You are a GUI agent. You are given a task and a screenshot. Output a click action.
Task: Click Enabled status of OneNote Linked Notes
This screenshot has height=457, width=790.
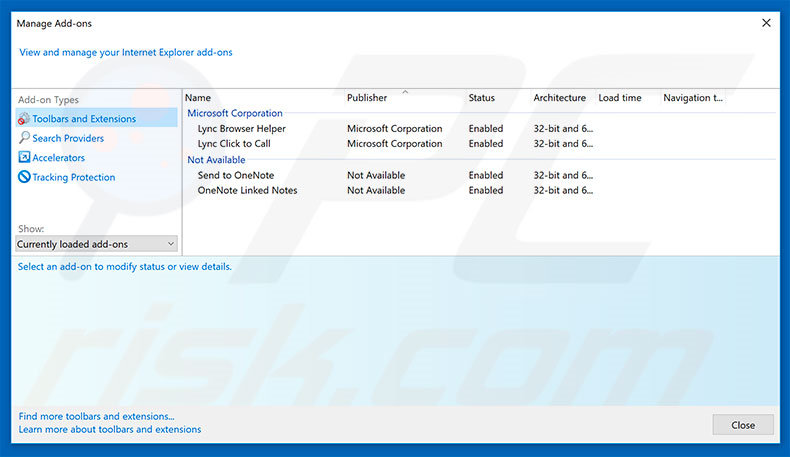[x=486, y=190]
